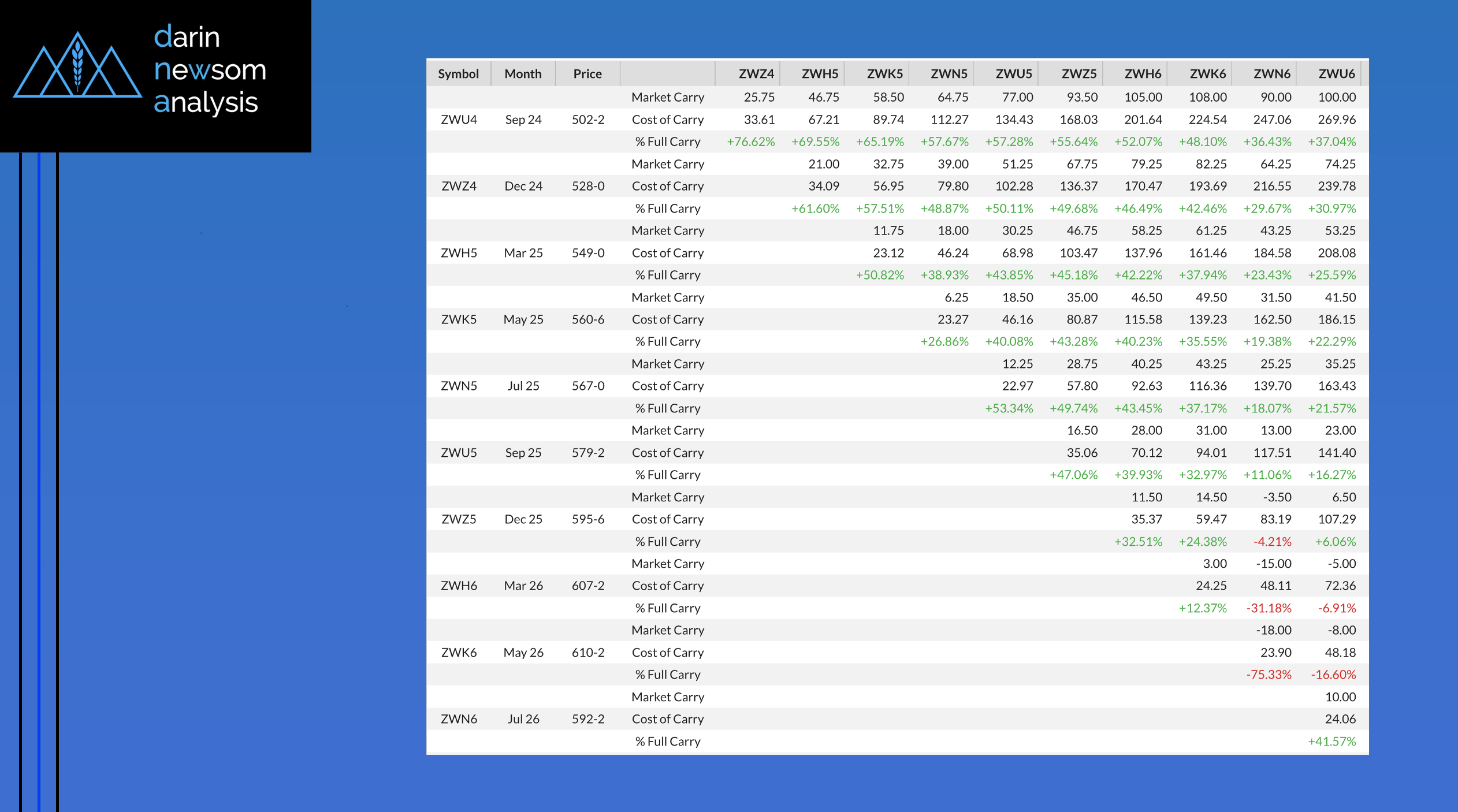Screen dimensions: 1458x812
Task: Click the Darin Newsom Analysis mountain logo
Action: click(77, 65)
